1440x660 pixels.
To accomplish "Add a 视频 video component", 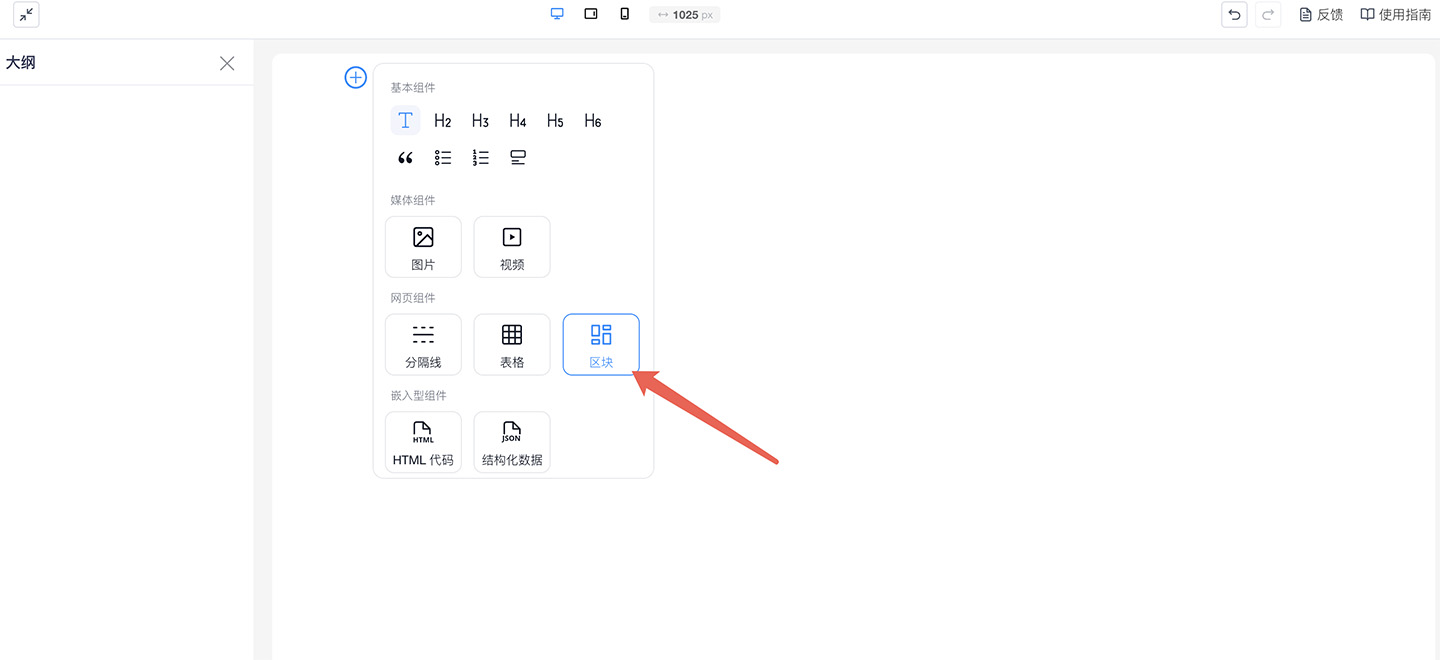I will pyautogui.click(x=512, y=247).
